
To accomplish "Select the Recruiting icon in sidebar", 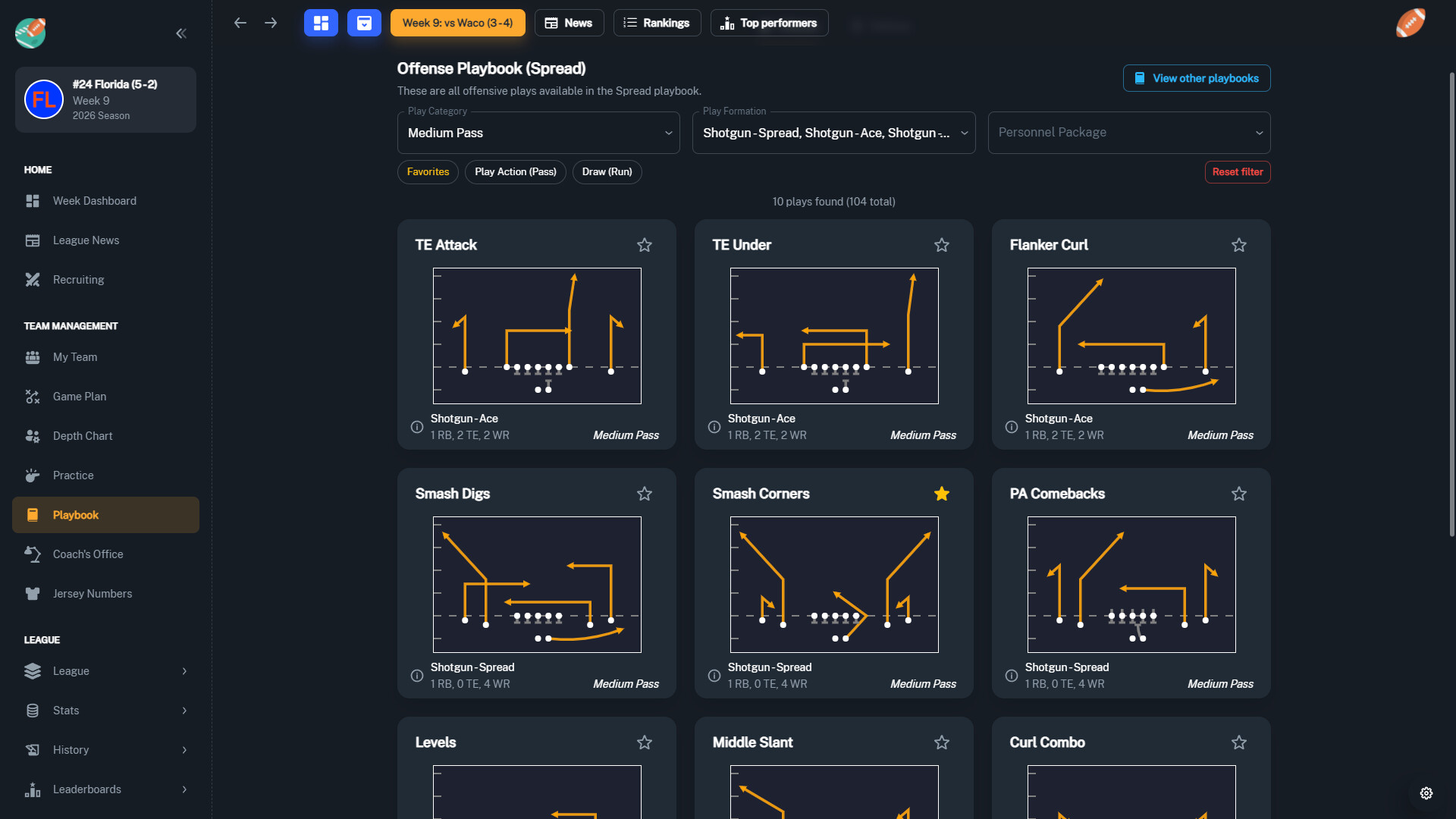I will [33, 279].
